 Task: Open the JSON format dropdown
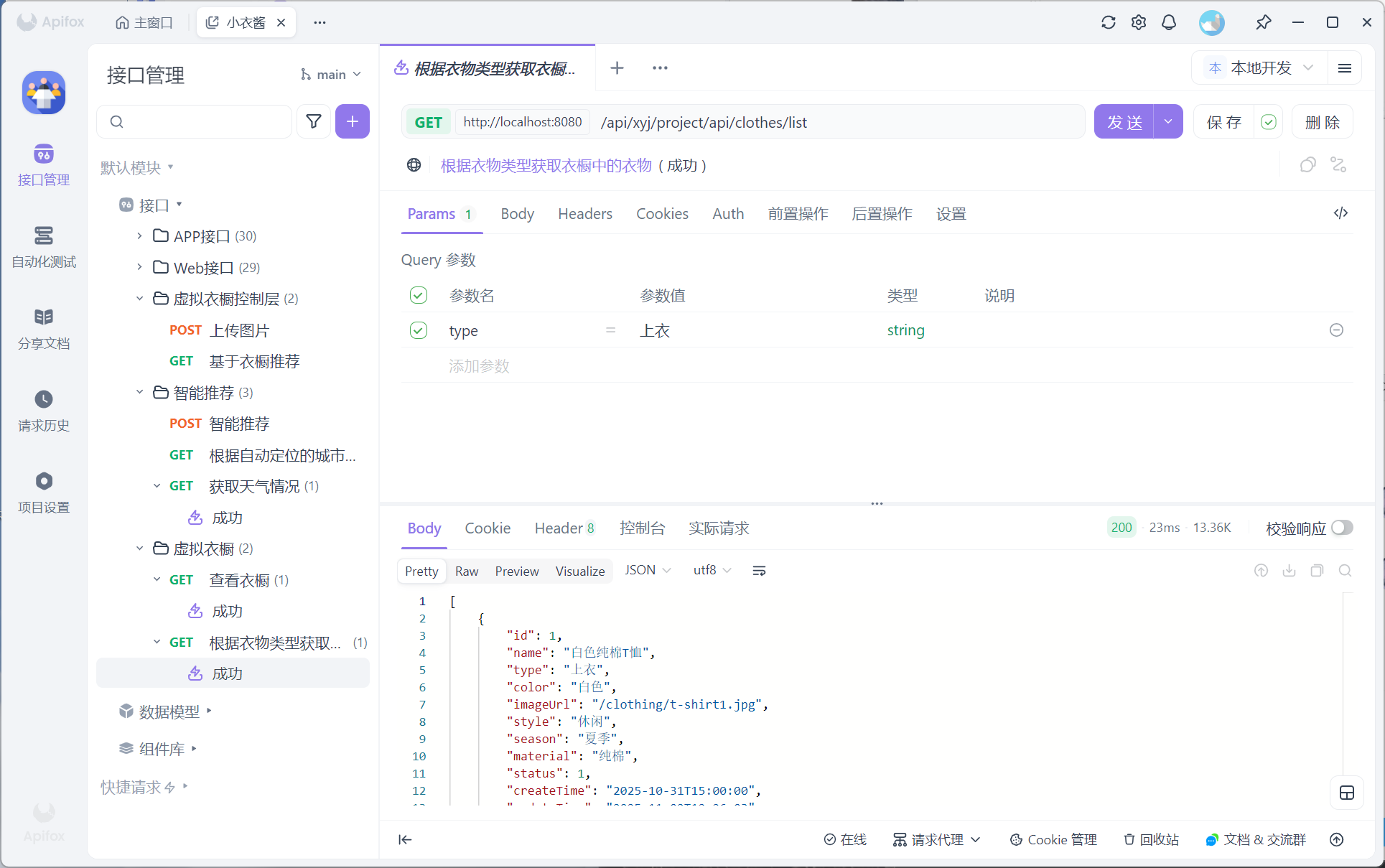[x=647, y=570]
